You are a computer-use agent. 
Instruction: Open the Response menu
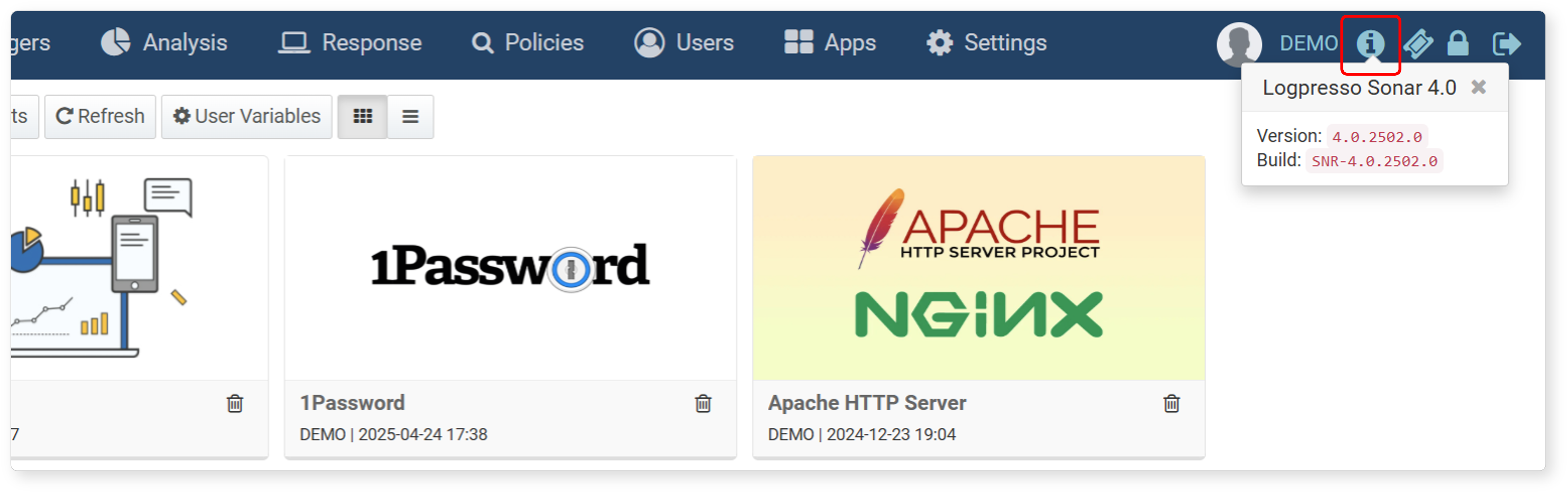pos(350,42)
